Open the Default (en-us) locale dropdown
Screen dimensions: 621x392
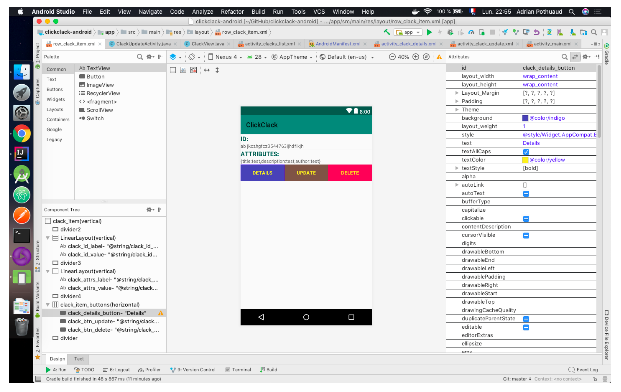tap(347, 57)
